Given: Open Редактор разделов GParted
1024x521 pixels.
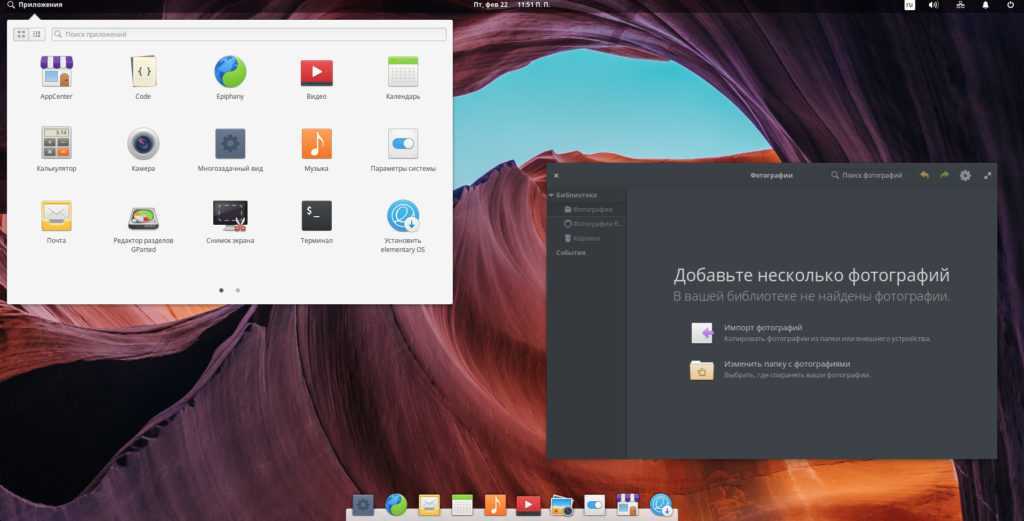Looking at the screenshot, I should tap(143, 217).
